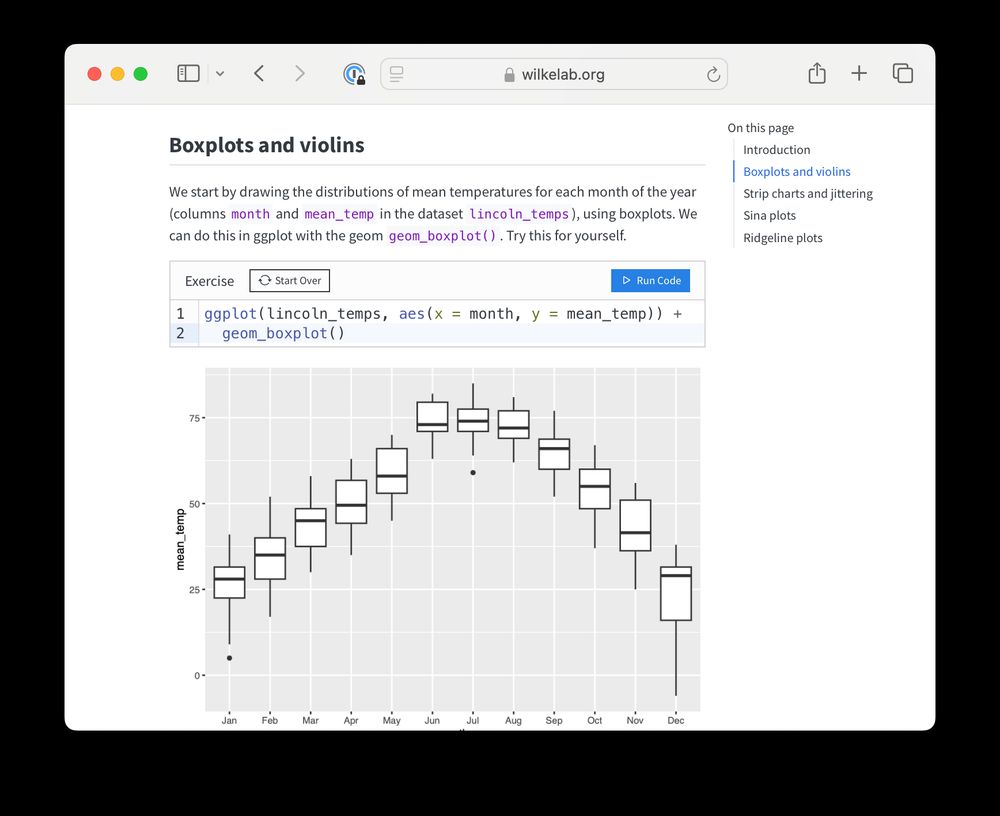Image resolution: width=1000 pixels, height=816 pixels.
Task: Run the exercise with Run Code
Action: click(651, 281)
